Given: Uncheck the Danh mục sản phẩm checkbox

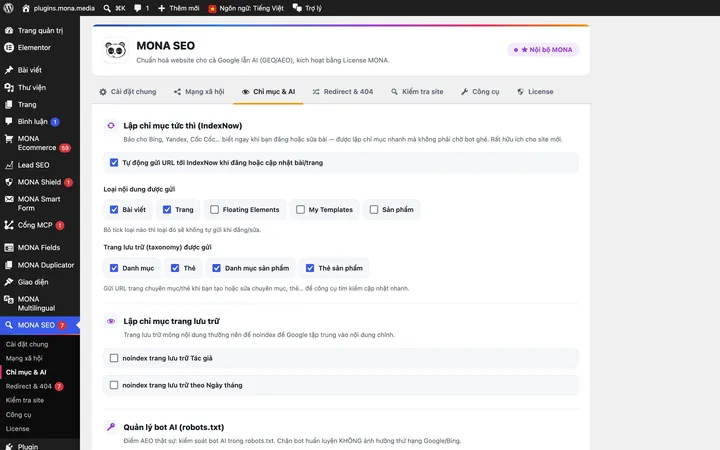Looking at the screenshot, I should pos(216,268).
